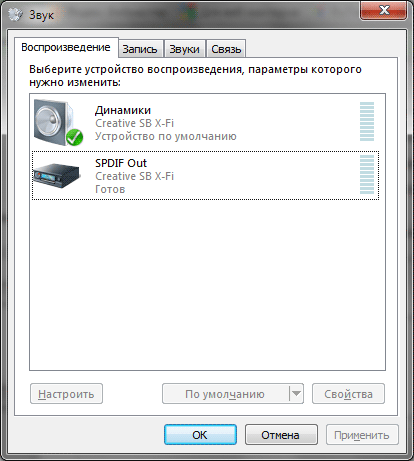Select the SPDIF Out receiver icon

tap(56, 176)
